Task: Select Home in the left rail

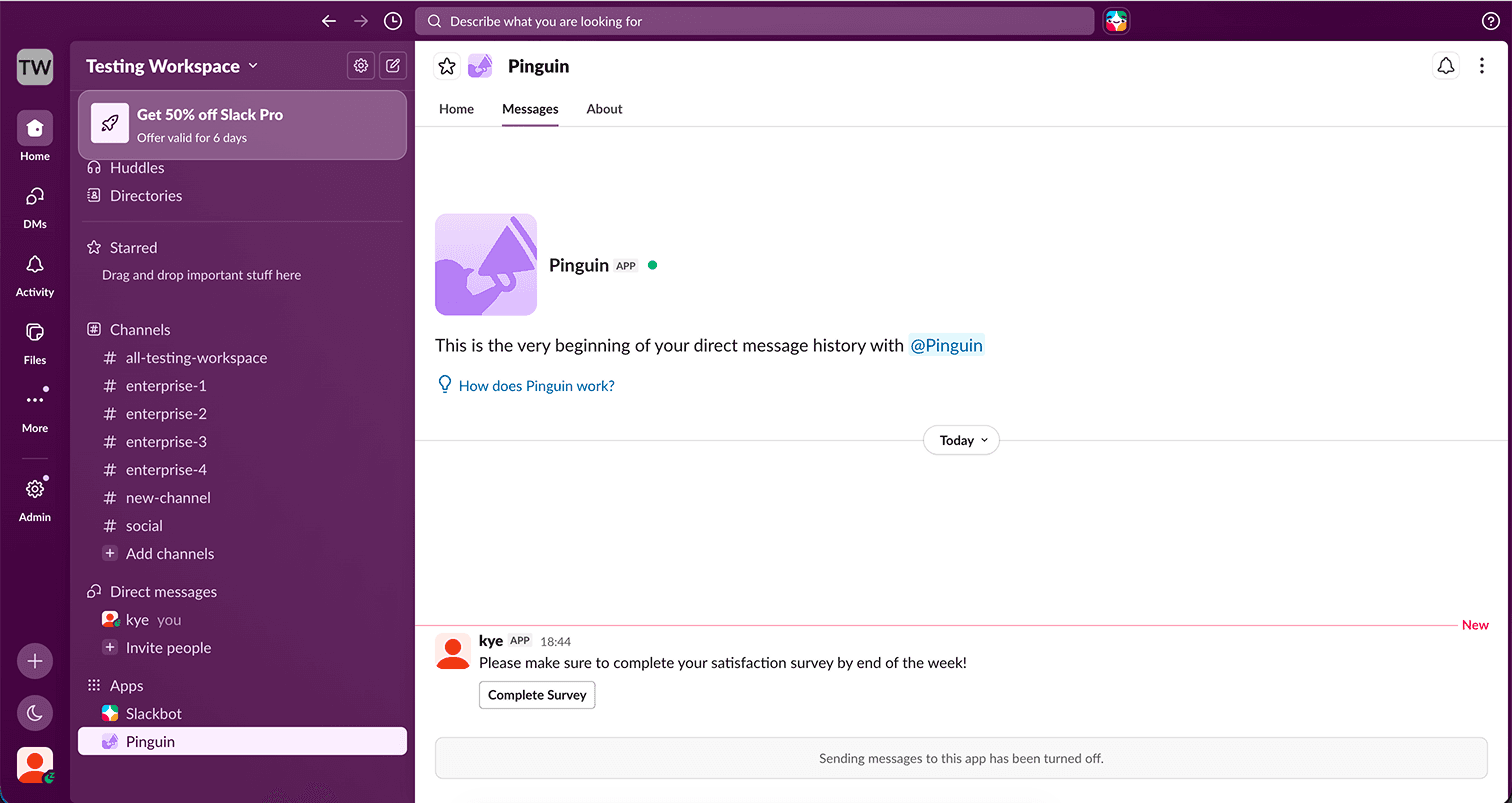Action: tap(35, 137)
